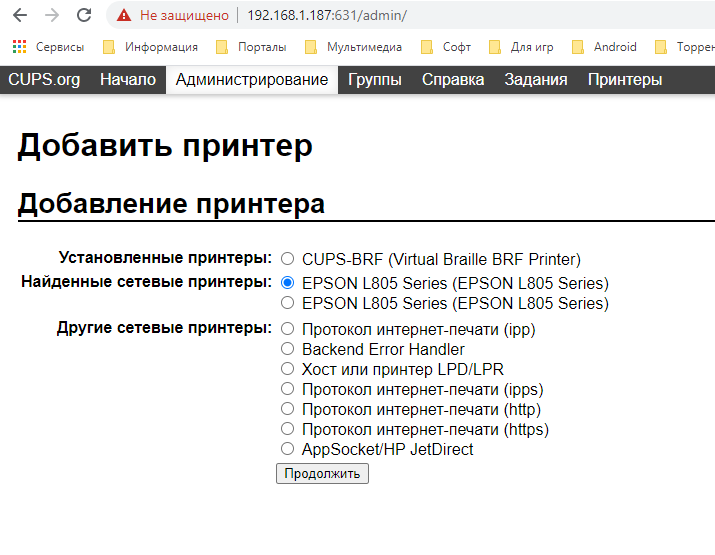Open the Информация bookmark folder
The height and width of the screenshot is (555, 715).
[x=150, y=46]
